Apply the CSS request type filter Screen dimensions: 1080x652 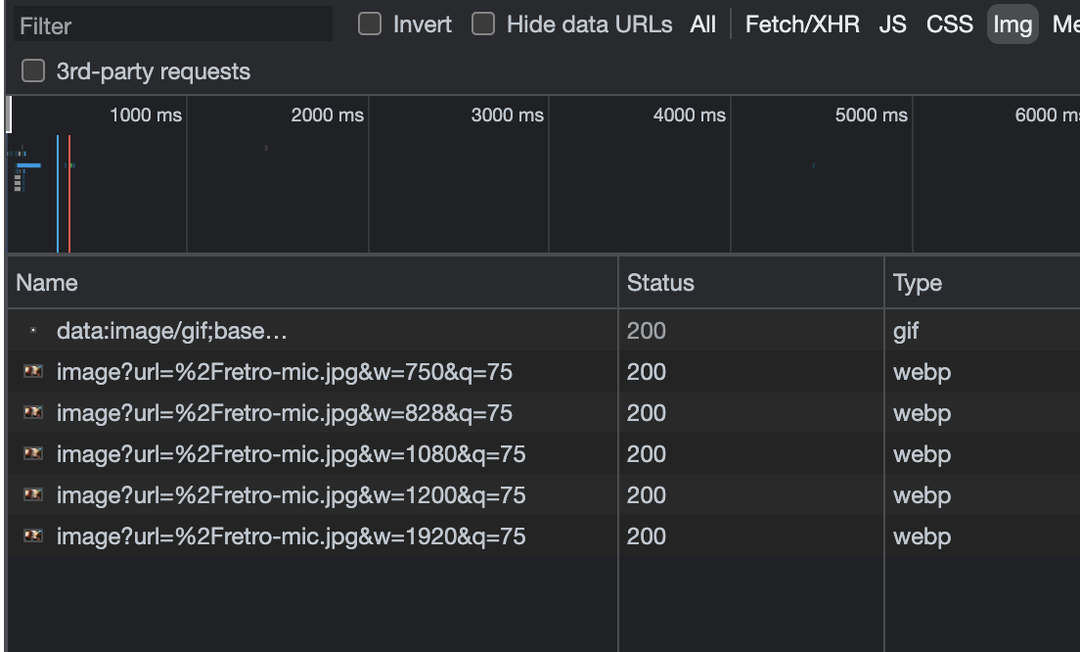point(948,24)
